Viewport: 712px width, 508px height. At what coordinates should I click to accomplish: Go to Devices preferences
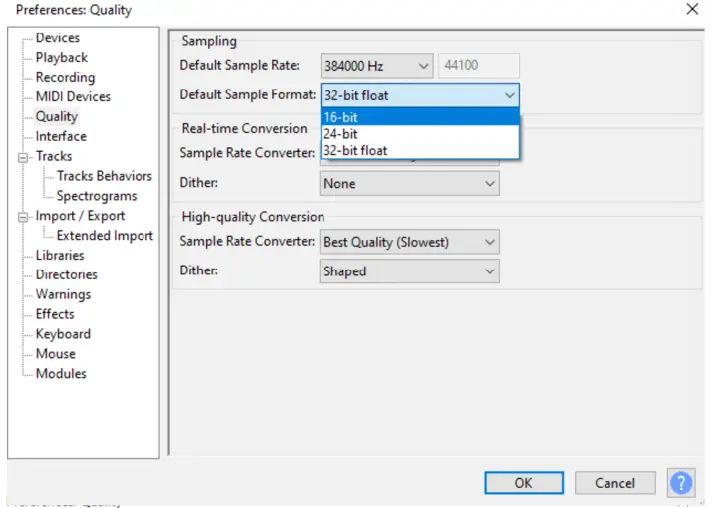[58, 38]
